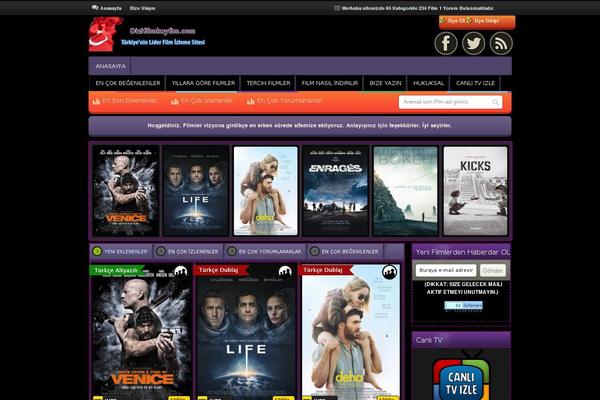This screenshot has width=600, height=400.
Task: Switch to the EN ÇOK BEĞENİLENLER tab
Action: coord(345,251)
